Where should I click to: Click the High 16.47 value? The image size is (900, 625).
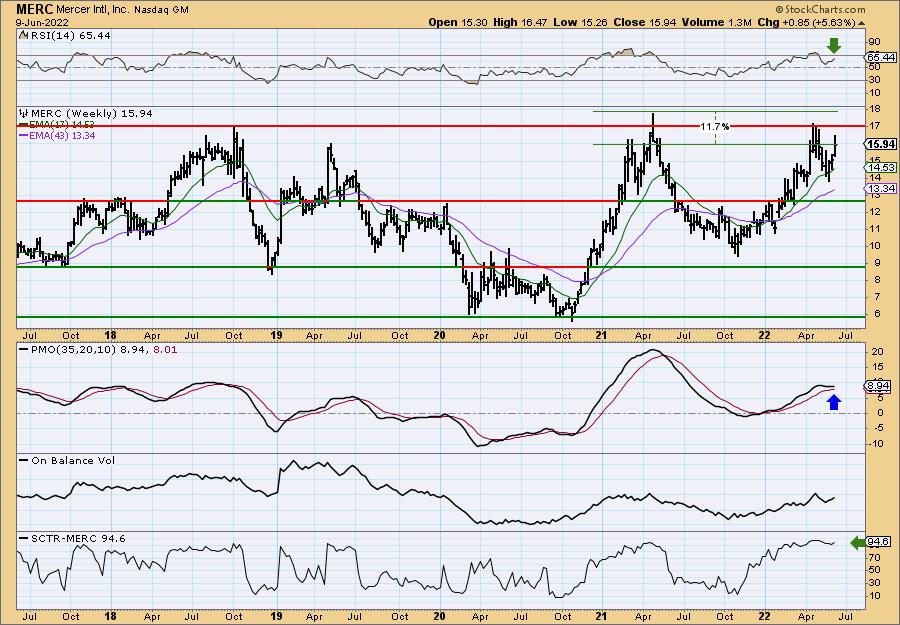tap(521, 22)
